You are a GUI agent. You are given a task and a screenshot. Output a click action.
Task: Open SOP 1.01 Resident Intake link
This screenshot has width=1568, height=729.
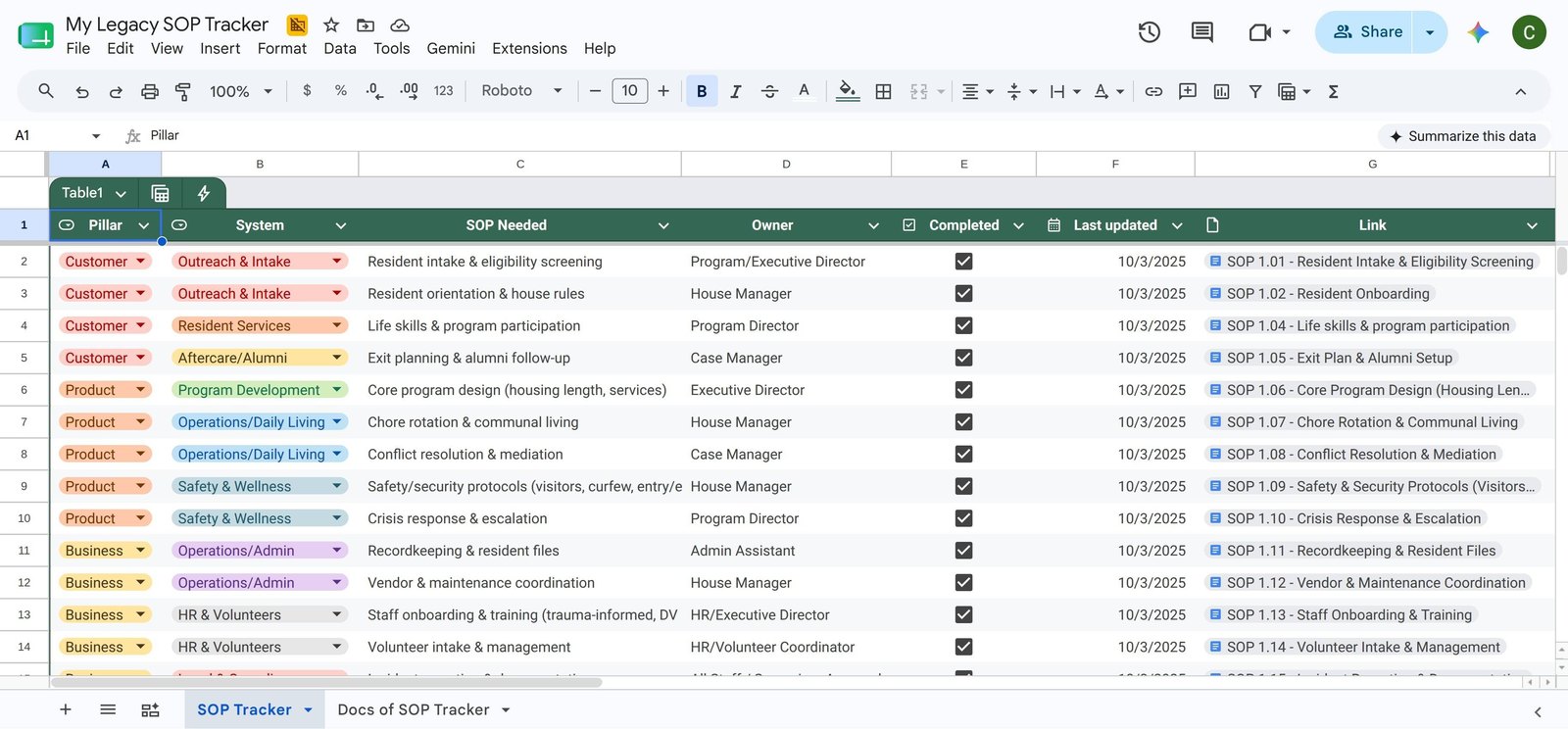[x=1372, y=262]
